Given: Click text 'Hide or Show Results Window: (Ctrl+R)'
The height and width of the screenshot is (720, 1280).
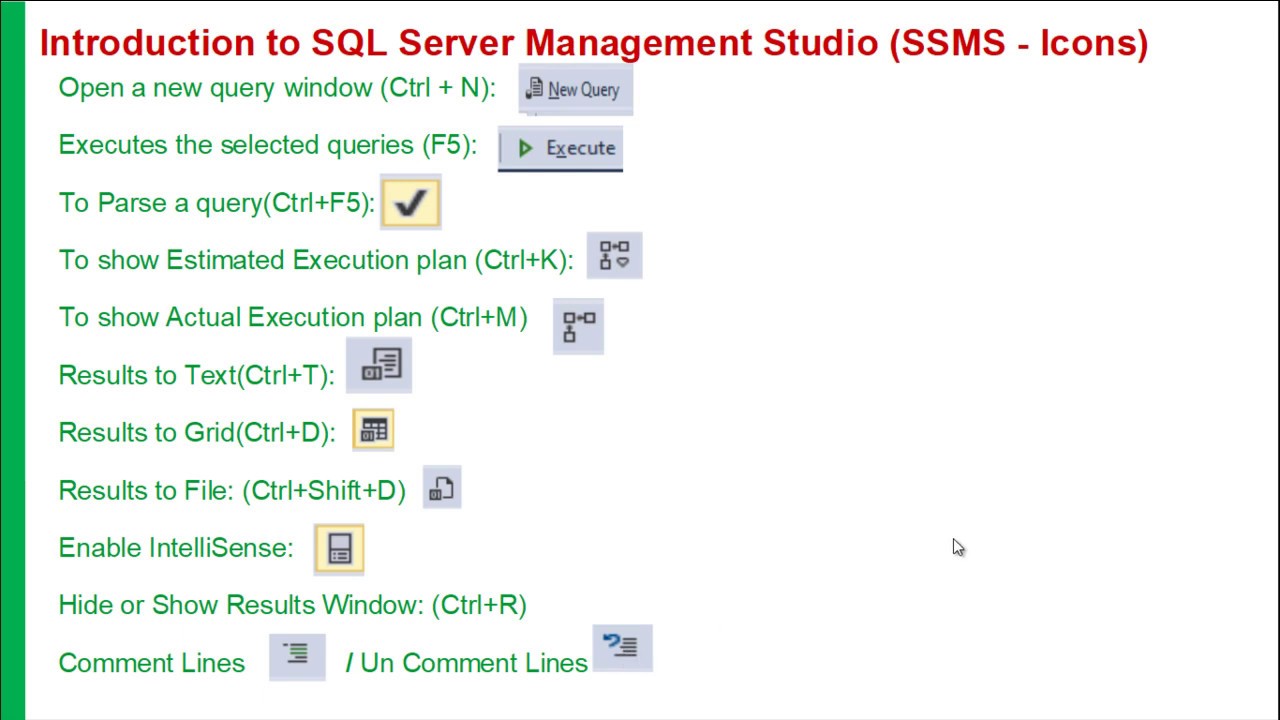Looking at the screenshot, I should pyautogui.click(x=293, y=605).
